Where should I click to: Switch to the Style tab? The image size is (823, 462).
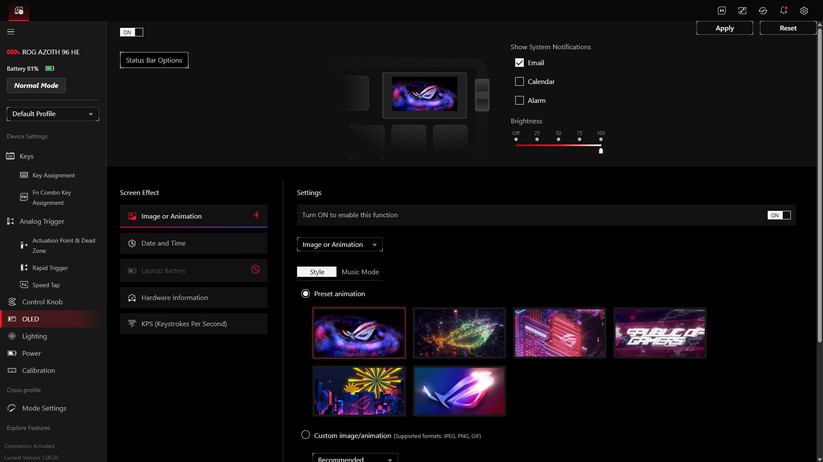pos(316,272)
